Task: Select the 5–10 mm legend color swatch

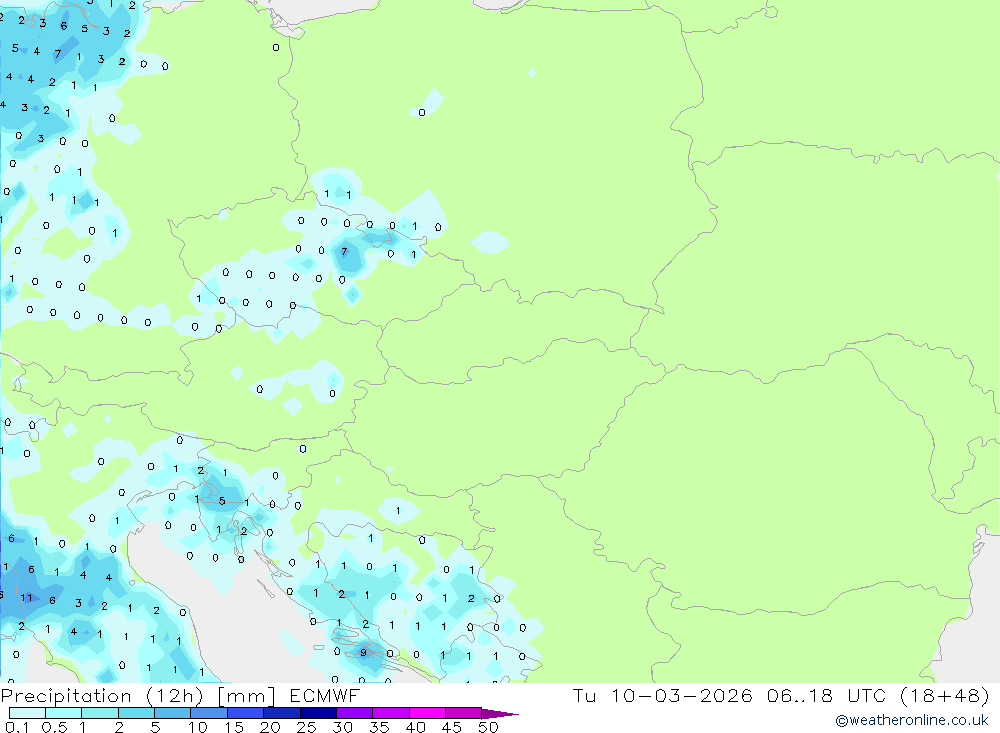Action: coord(173,713)
